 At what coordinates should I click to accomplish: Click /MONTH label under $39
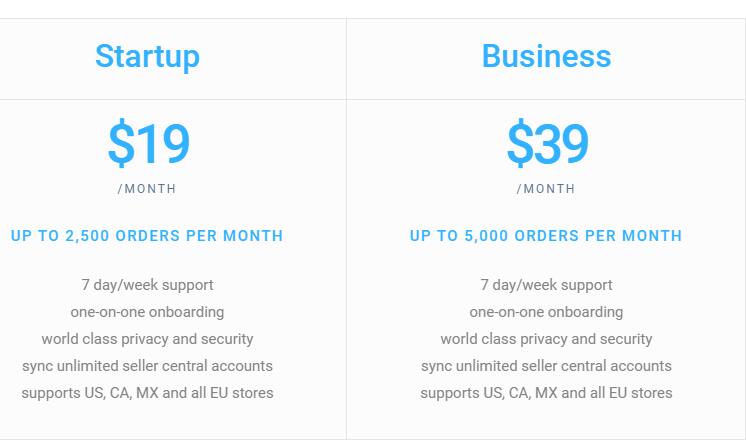tap(546, 189)
